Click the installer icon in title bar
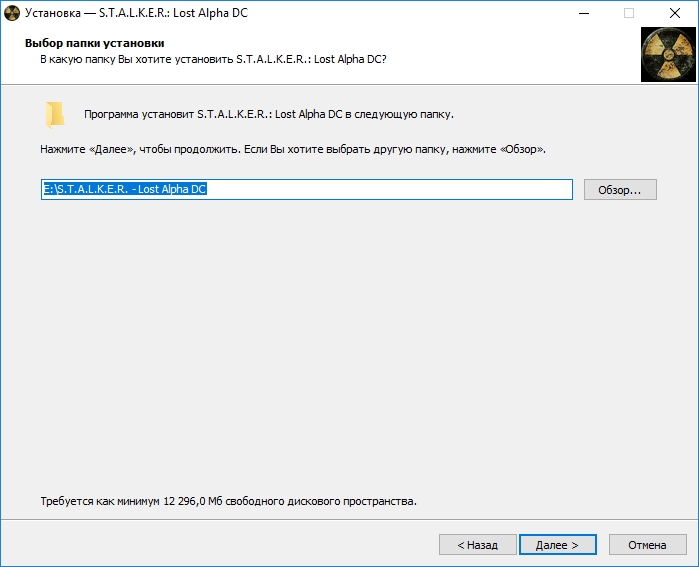 (x=12, y=13)
